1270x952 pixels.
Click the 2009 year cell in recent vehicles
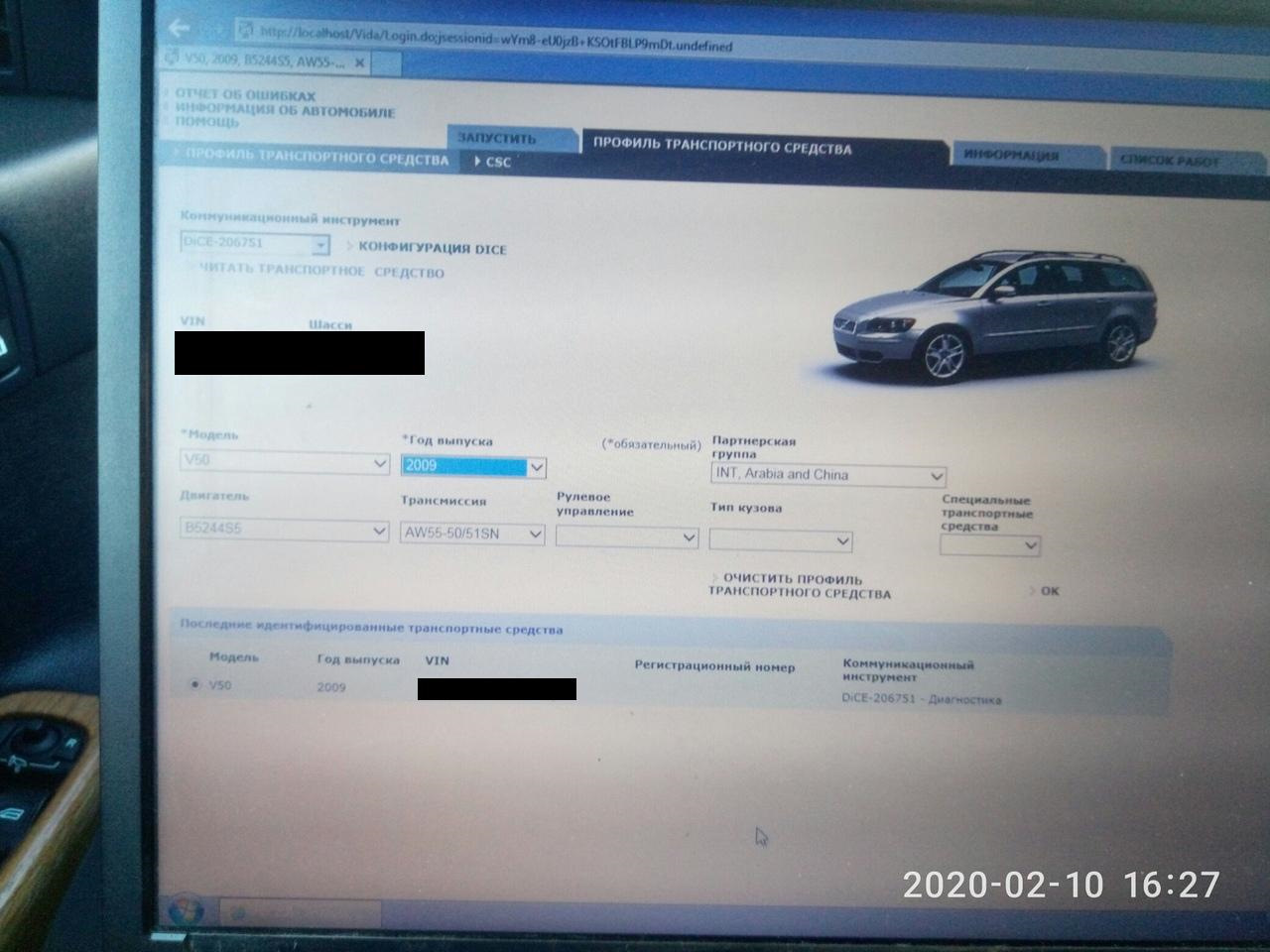point(331,686)
